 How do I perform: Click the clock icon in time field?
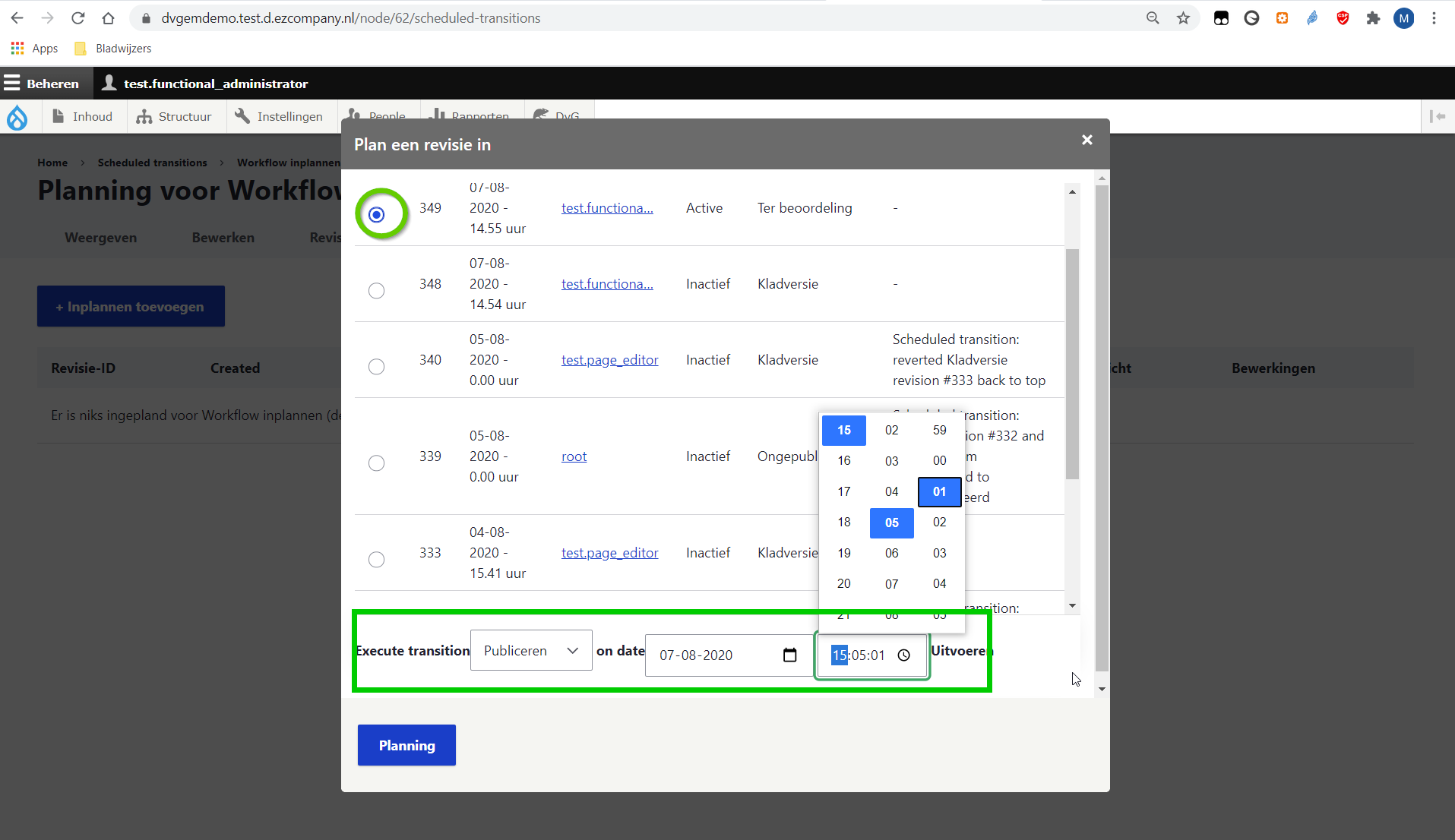click(903, 655)
